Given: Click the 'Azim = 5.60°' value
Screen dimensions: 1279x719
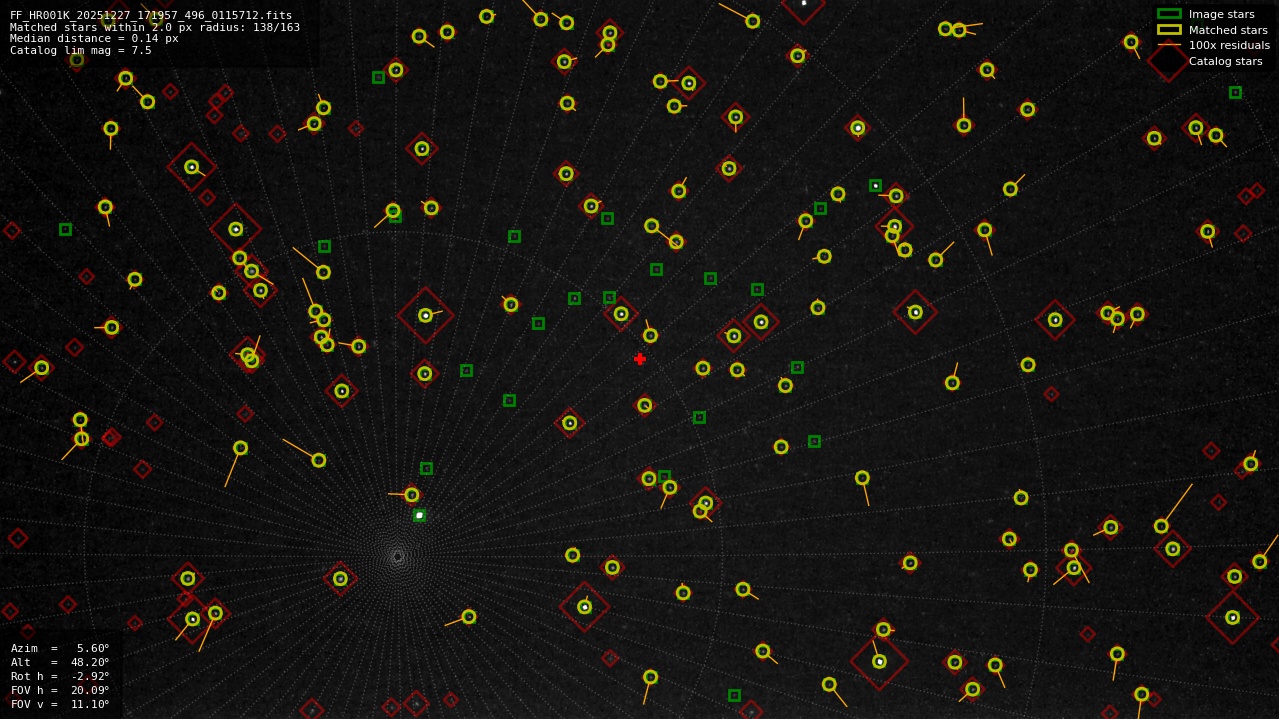Looking at the screenshot, I should (x=60, y=648).
